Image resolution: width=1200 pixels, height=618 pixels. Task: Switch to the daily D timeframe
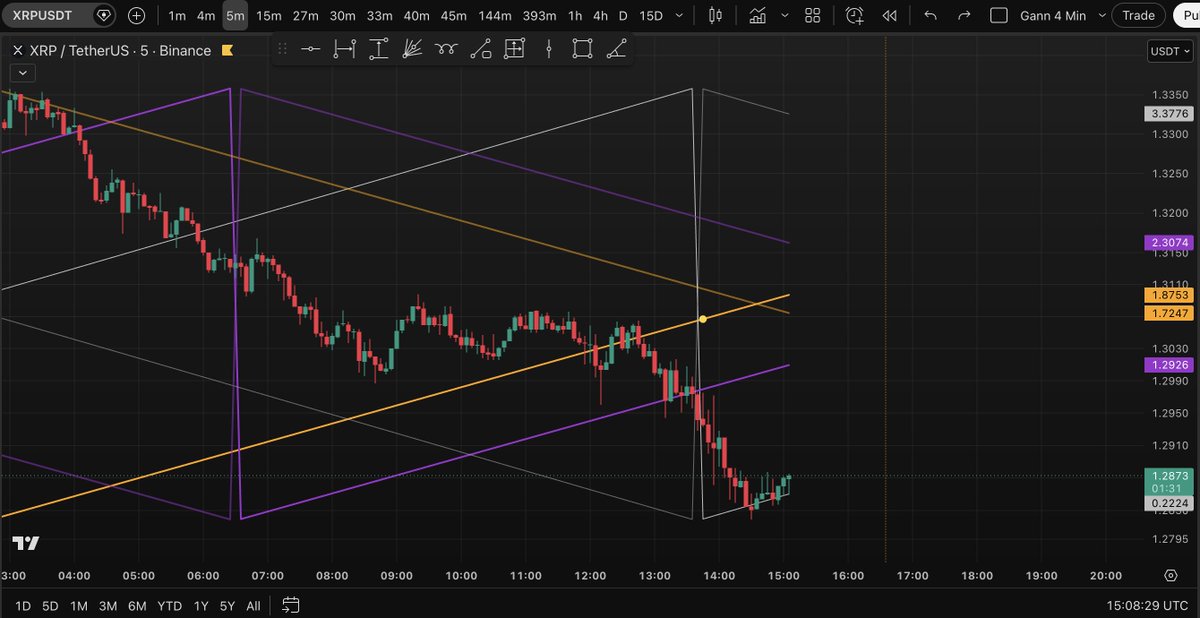pyautogui.click(x=624, y=15)
